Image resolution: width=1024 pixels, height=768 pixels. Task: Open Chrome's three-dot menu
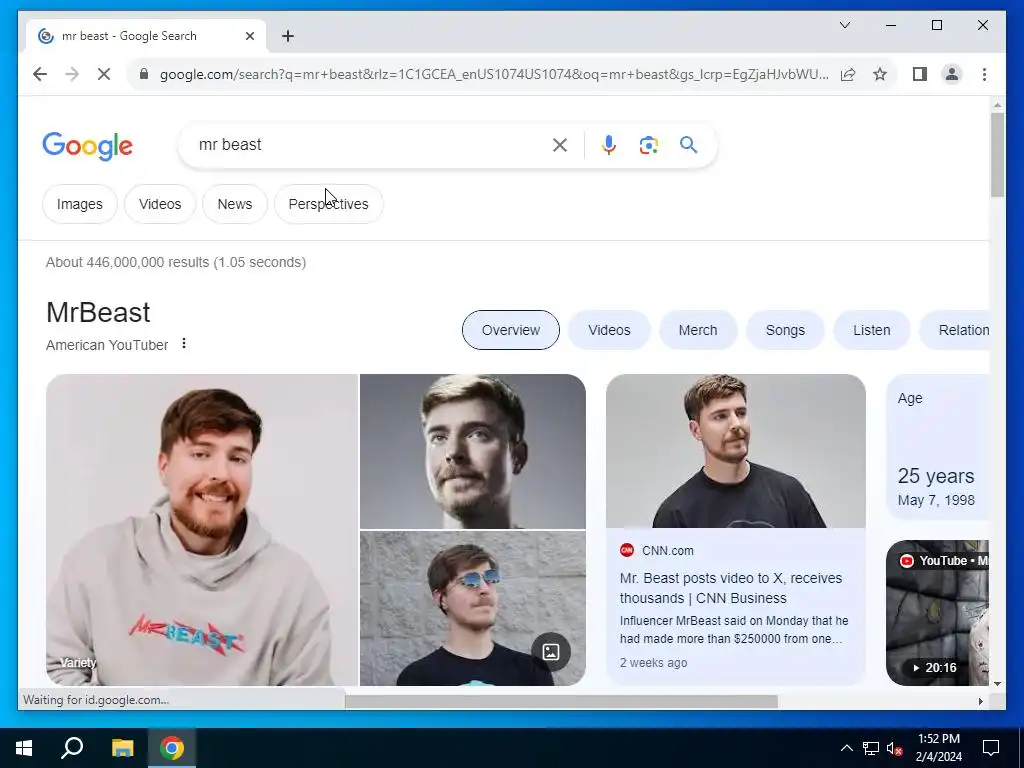[x=984, y=74]
